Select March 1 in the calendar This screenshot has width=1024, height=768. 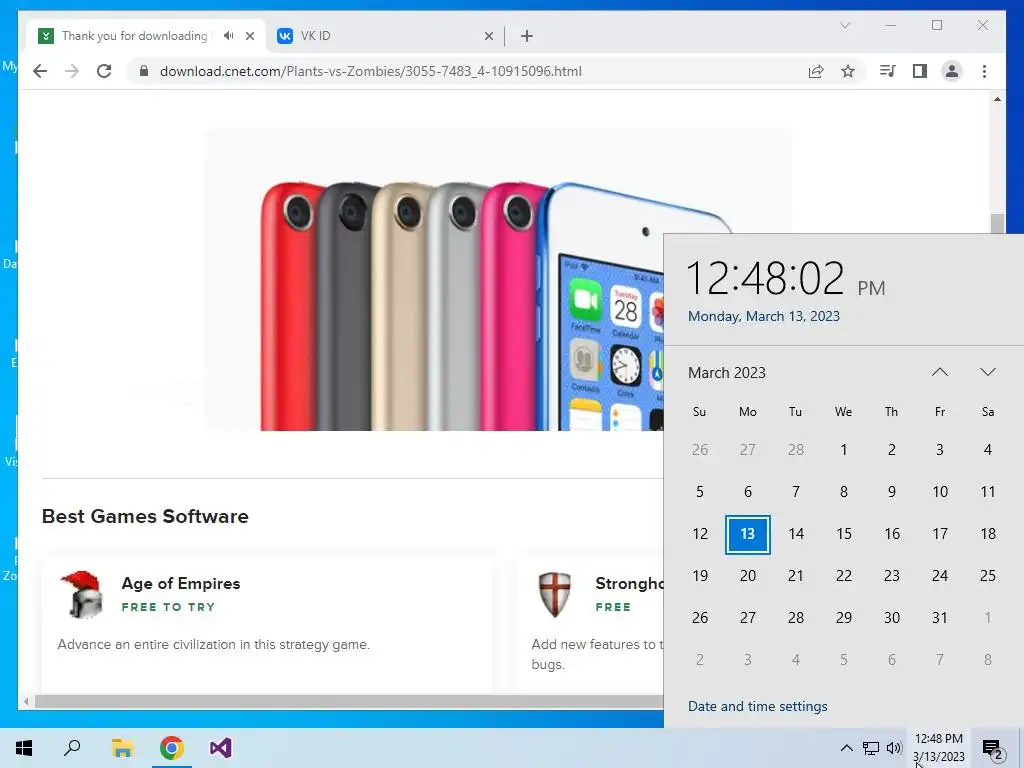pos(844,450)
